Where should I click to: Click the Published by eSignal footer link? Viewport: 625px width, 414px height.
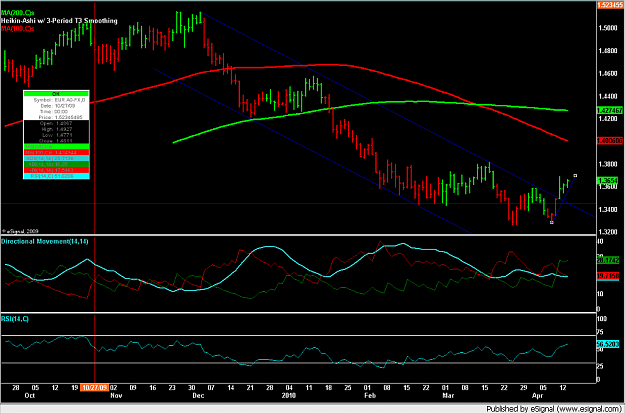click(x=553, y=409)
